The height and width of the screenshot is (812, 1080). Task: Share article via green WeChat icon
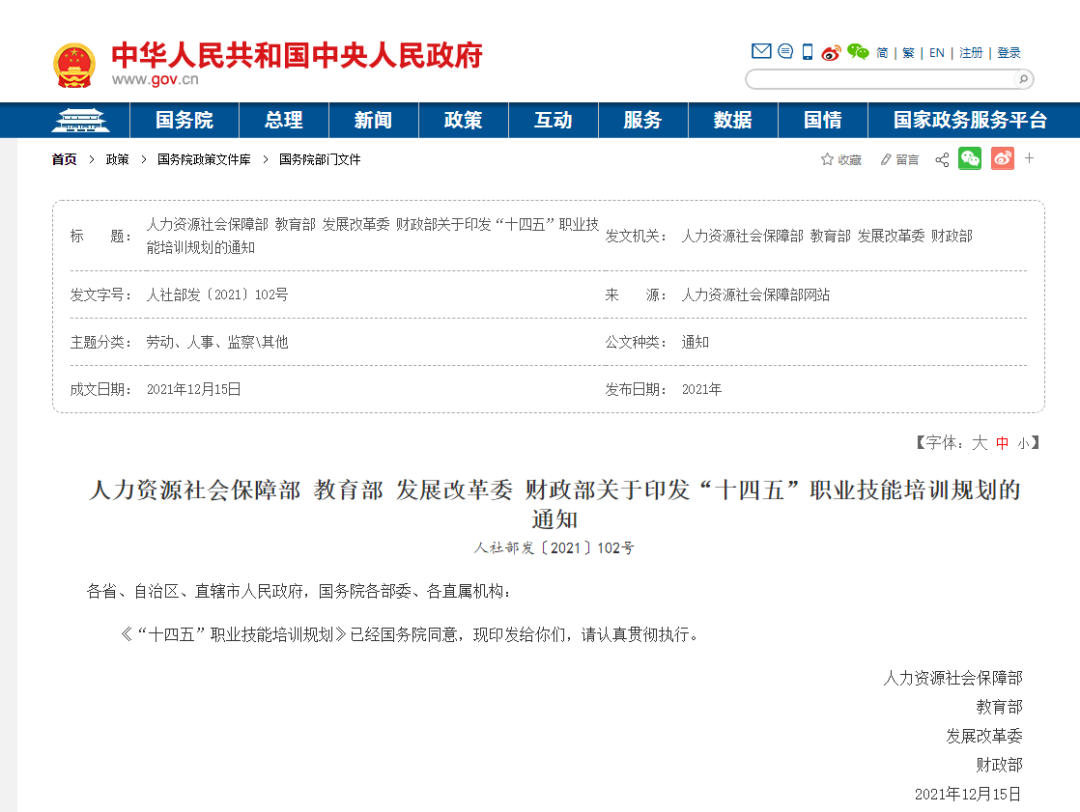[969, 158]
